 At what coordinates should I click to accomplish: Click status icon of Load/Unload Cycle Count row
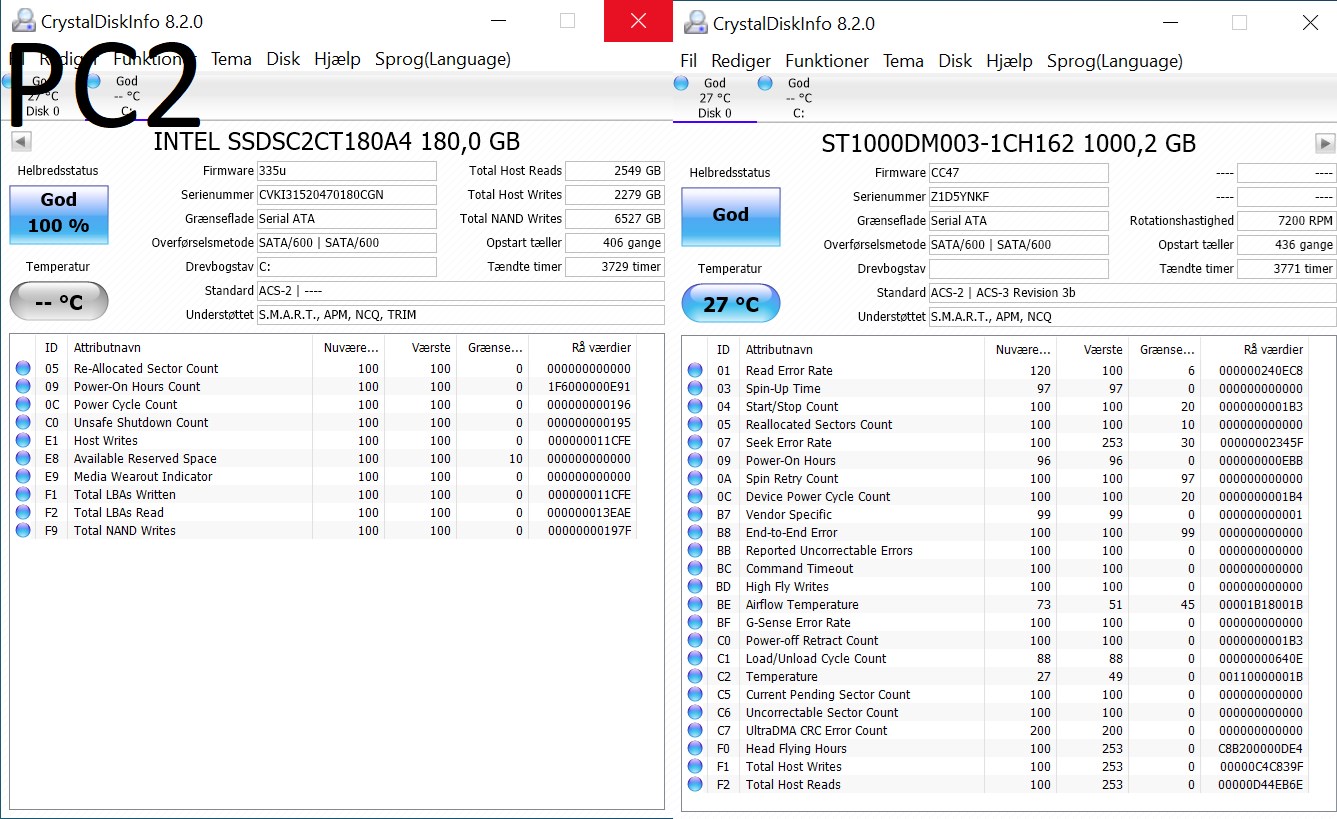pos(695,659)
